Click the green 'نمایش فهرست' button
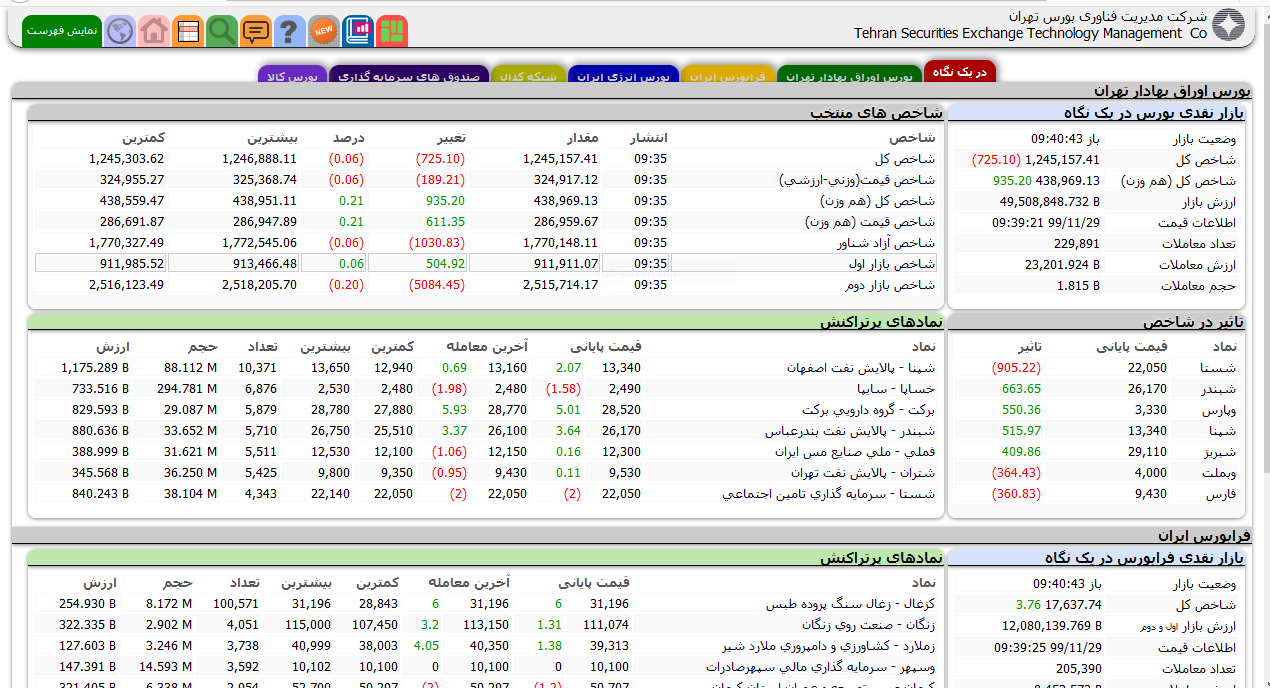1270x688 pixels. pos(61,31)
